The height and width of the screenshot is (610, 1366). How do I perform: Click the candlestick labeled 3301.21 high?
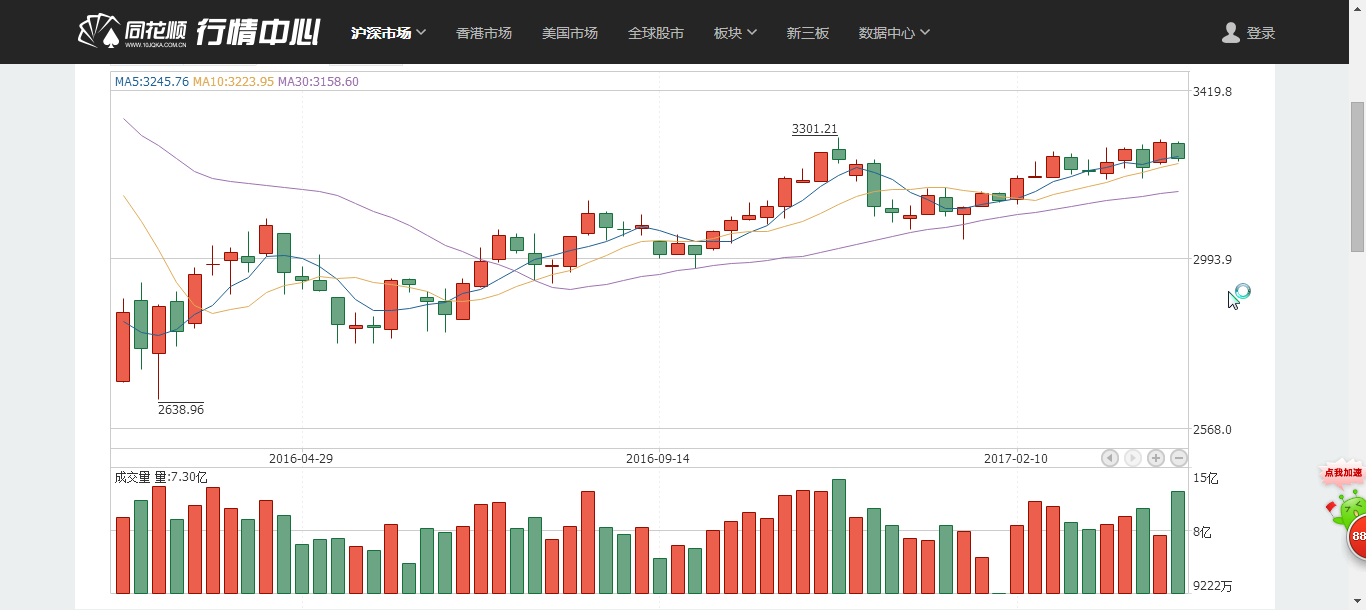click(x=838, y=154)
